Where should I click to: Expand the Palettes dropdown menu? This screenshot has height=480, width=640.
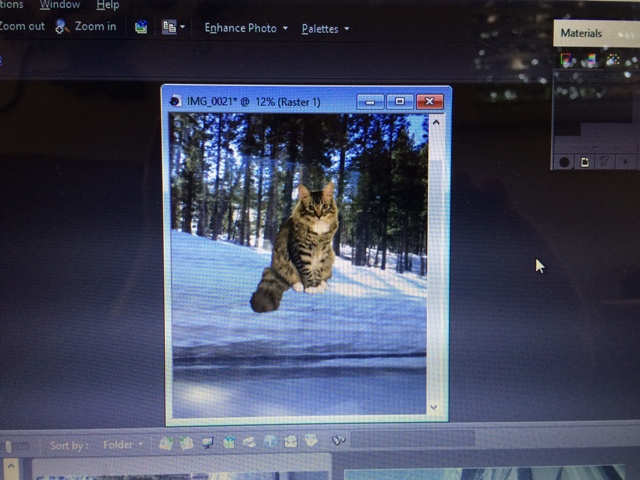pos(325,29)
